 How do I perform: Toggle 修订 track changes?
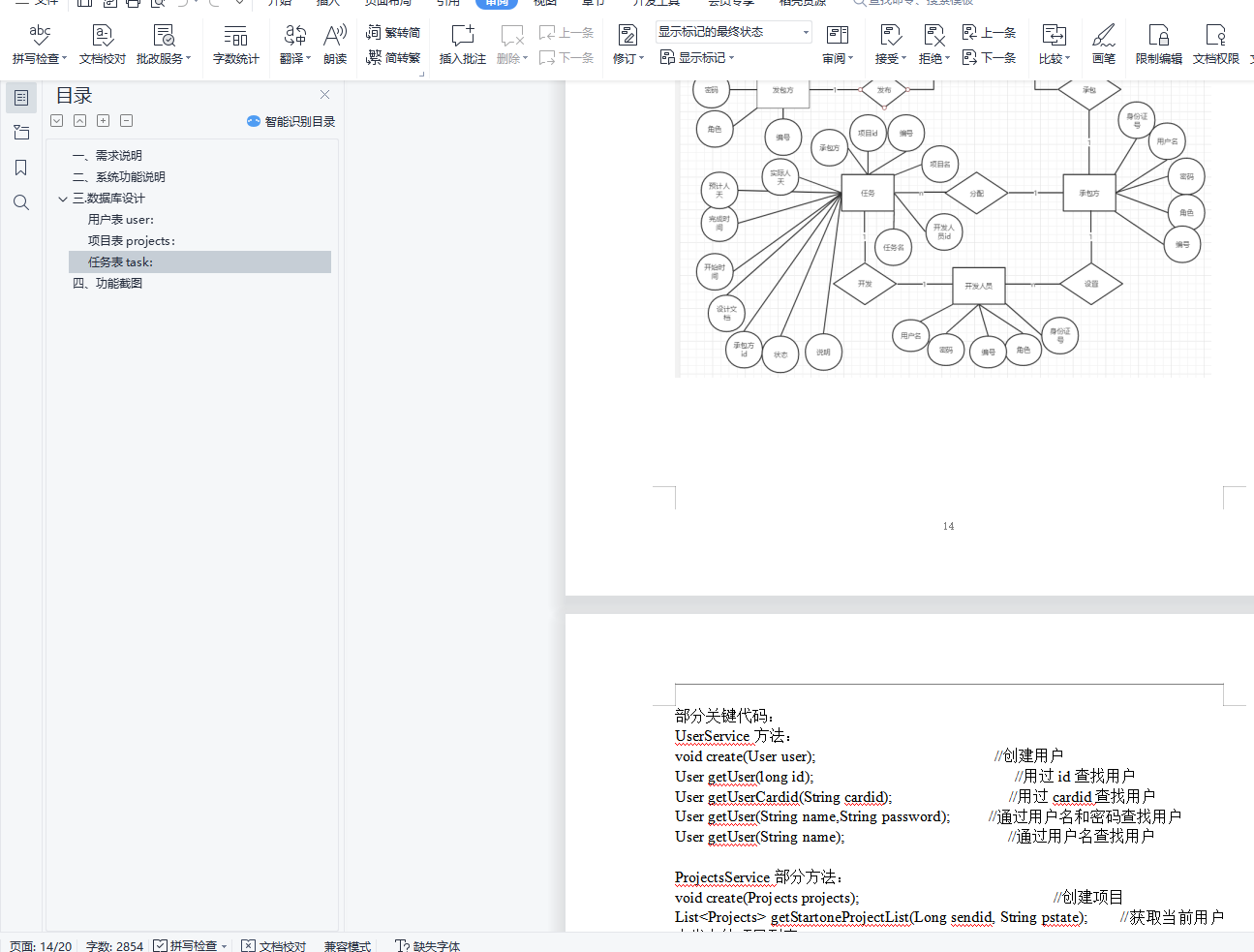coord(628,45)
